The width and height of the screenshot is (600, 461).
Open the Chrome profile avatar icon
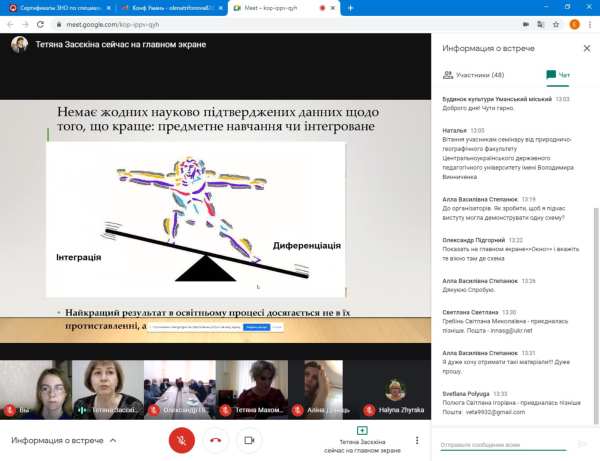point(574,24)
